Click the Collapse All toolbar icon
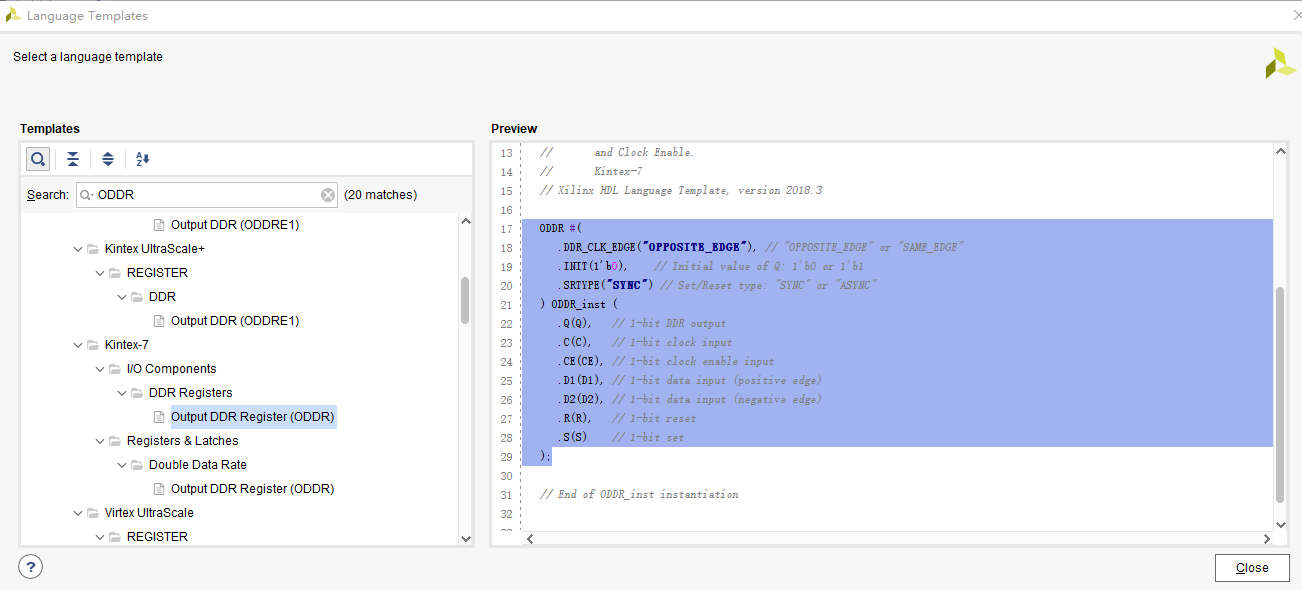1302x590 pixels. point(73,159)
